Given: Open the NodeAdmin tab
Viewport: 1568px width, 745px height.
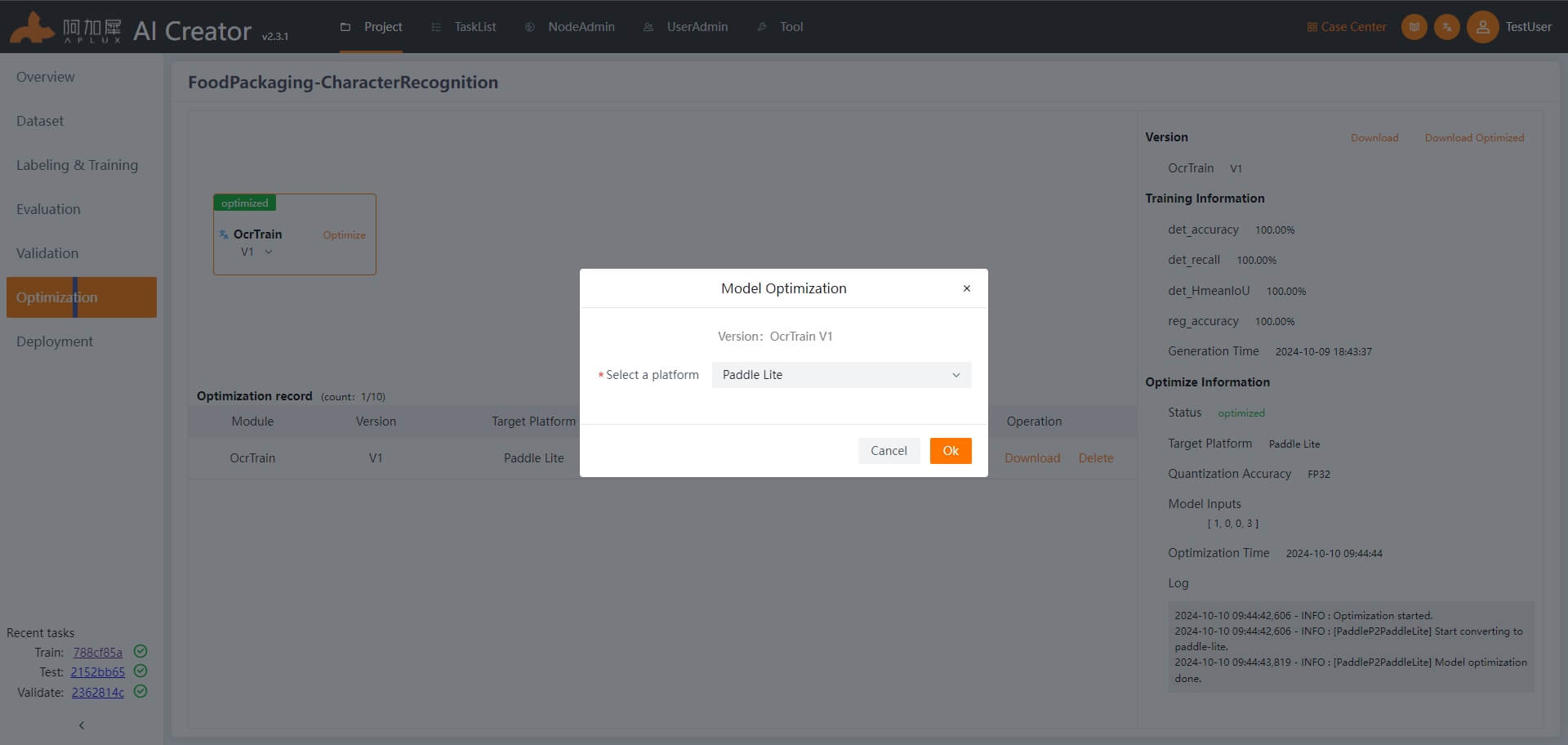Looking at the screenshot, I should pos(569,27).
